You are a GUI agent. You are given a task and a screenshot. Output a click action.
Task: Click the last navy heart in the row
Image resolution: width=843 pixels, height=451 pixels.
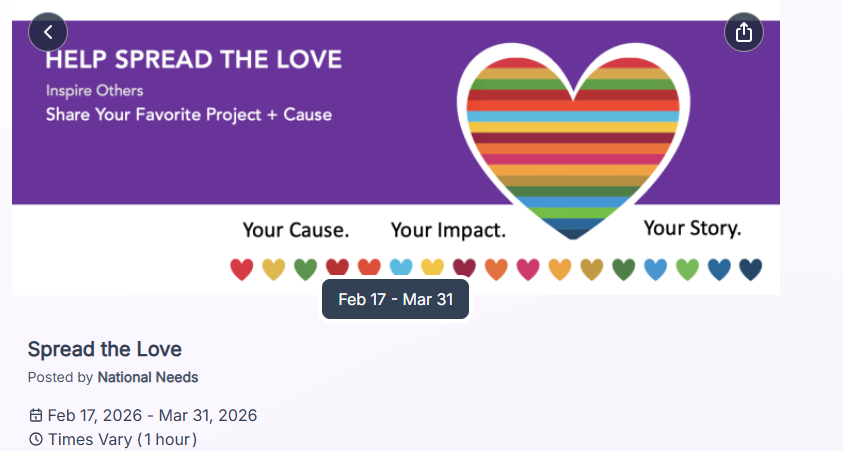(750, 269)
